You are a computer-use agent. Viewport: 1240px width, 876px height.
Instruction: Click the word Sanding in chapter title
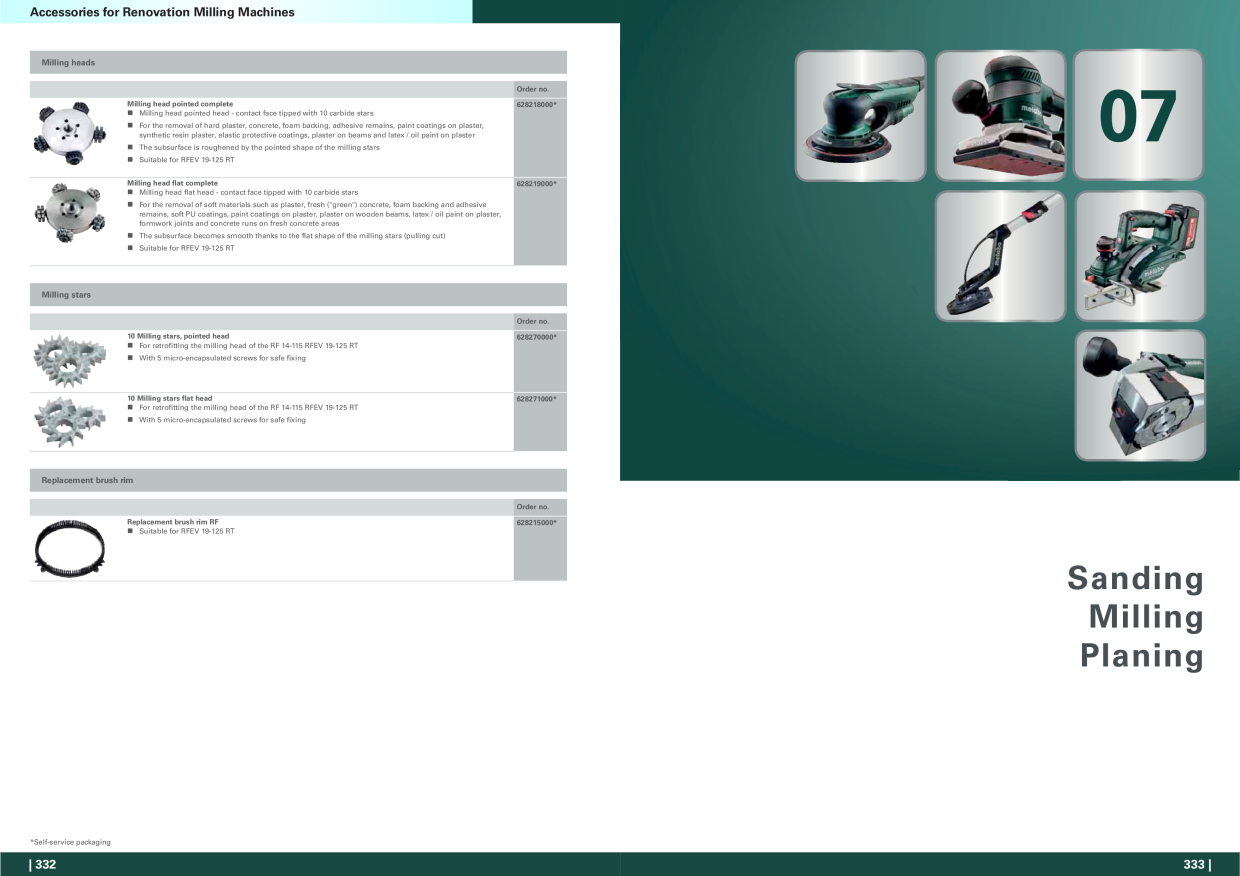(x=1135, y=579)
